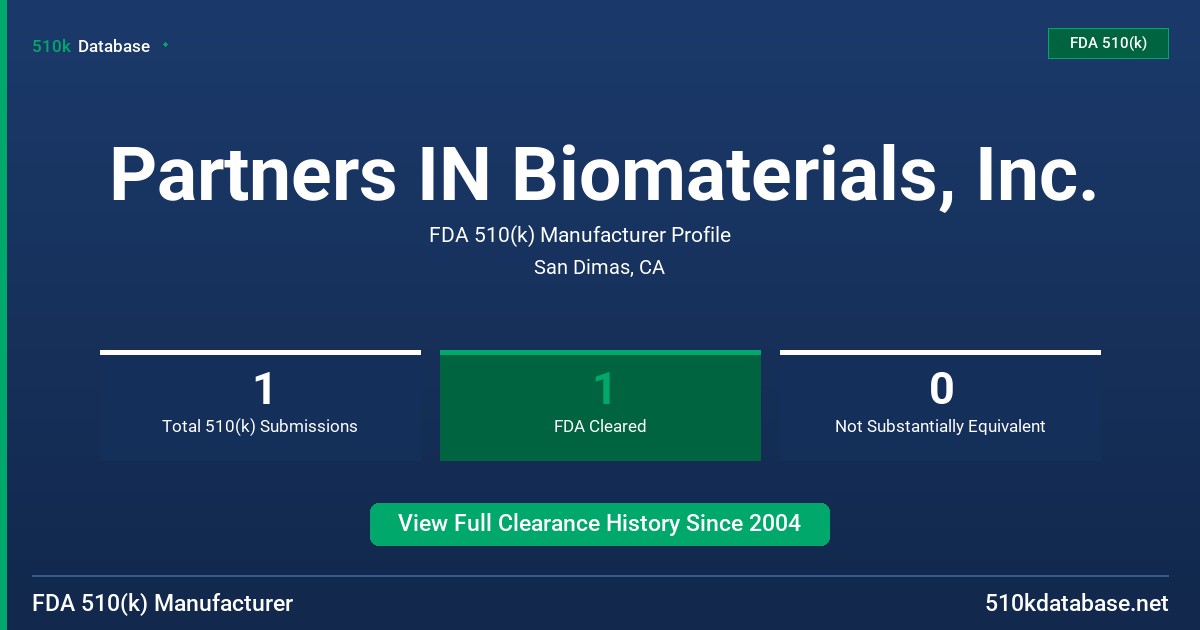Viewport: 1200px width, 630px height.
Task: Click the 510k Database logo
Action: (x=91, y=46)
